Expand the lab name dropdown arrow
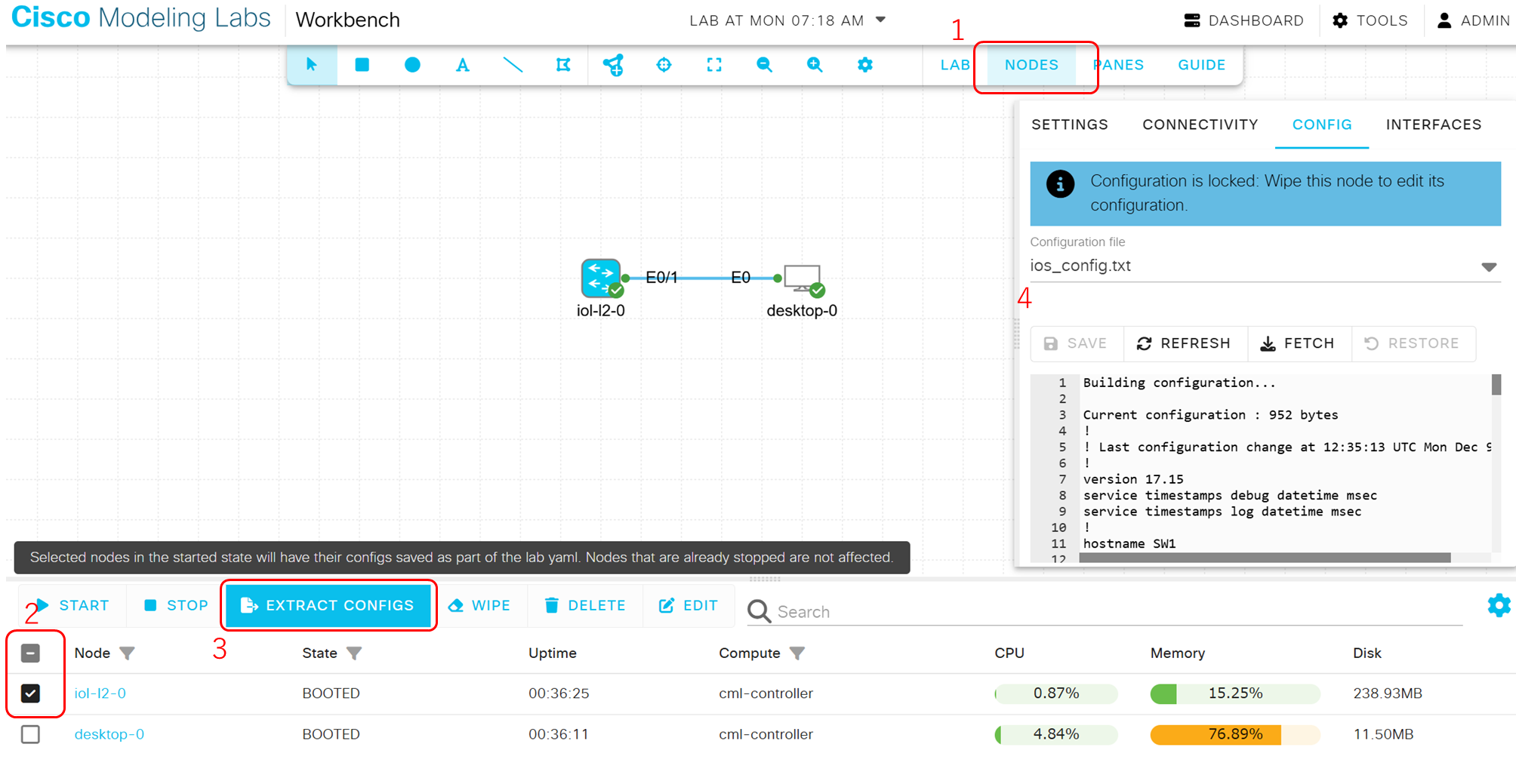The height and width of the screenshot is (784, 1516). coord(880,20)
